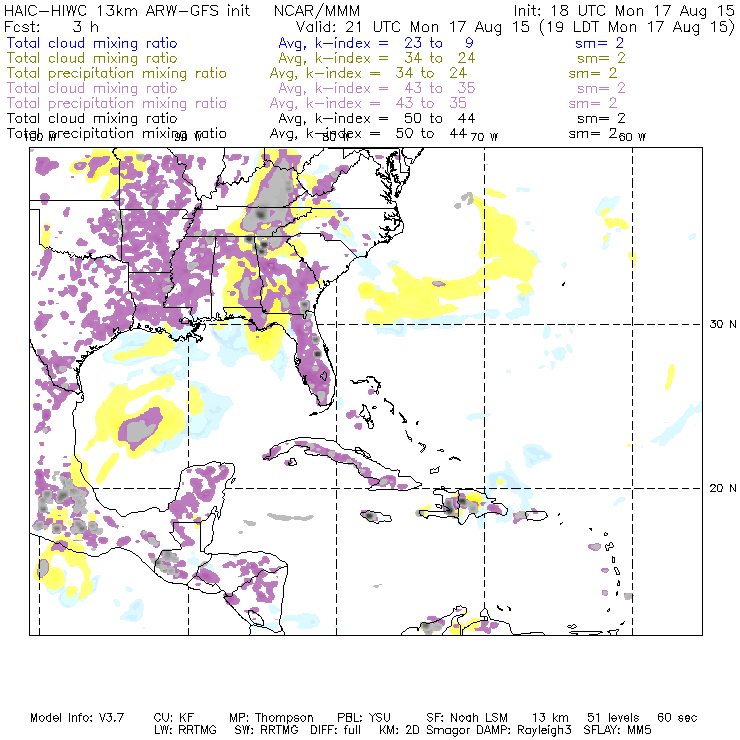Click the purple "Total precipitation mixing ratio" legend label
The height and width of the screenshot is (740, 740).
[117, 103]
